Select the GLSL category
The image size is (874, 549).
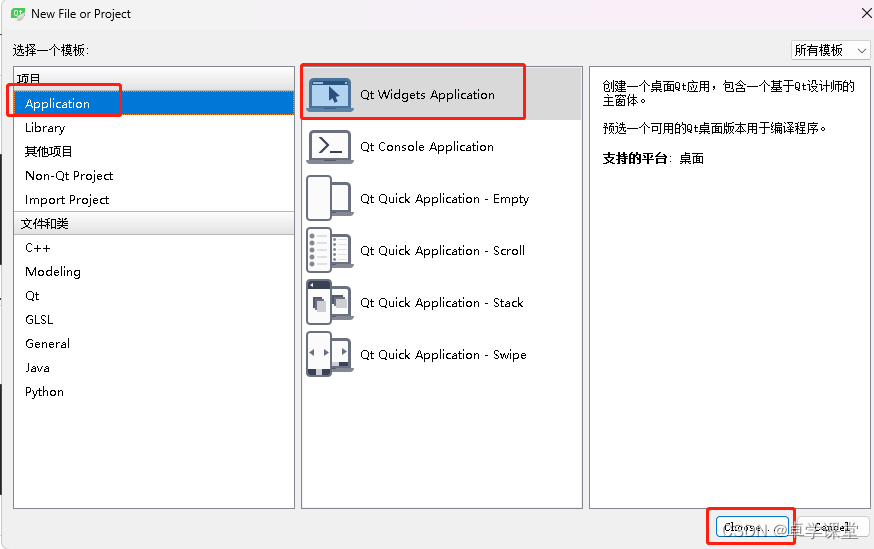tap(154, 319)
